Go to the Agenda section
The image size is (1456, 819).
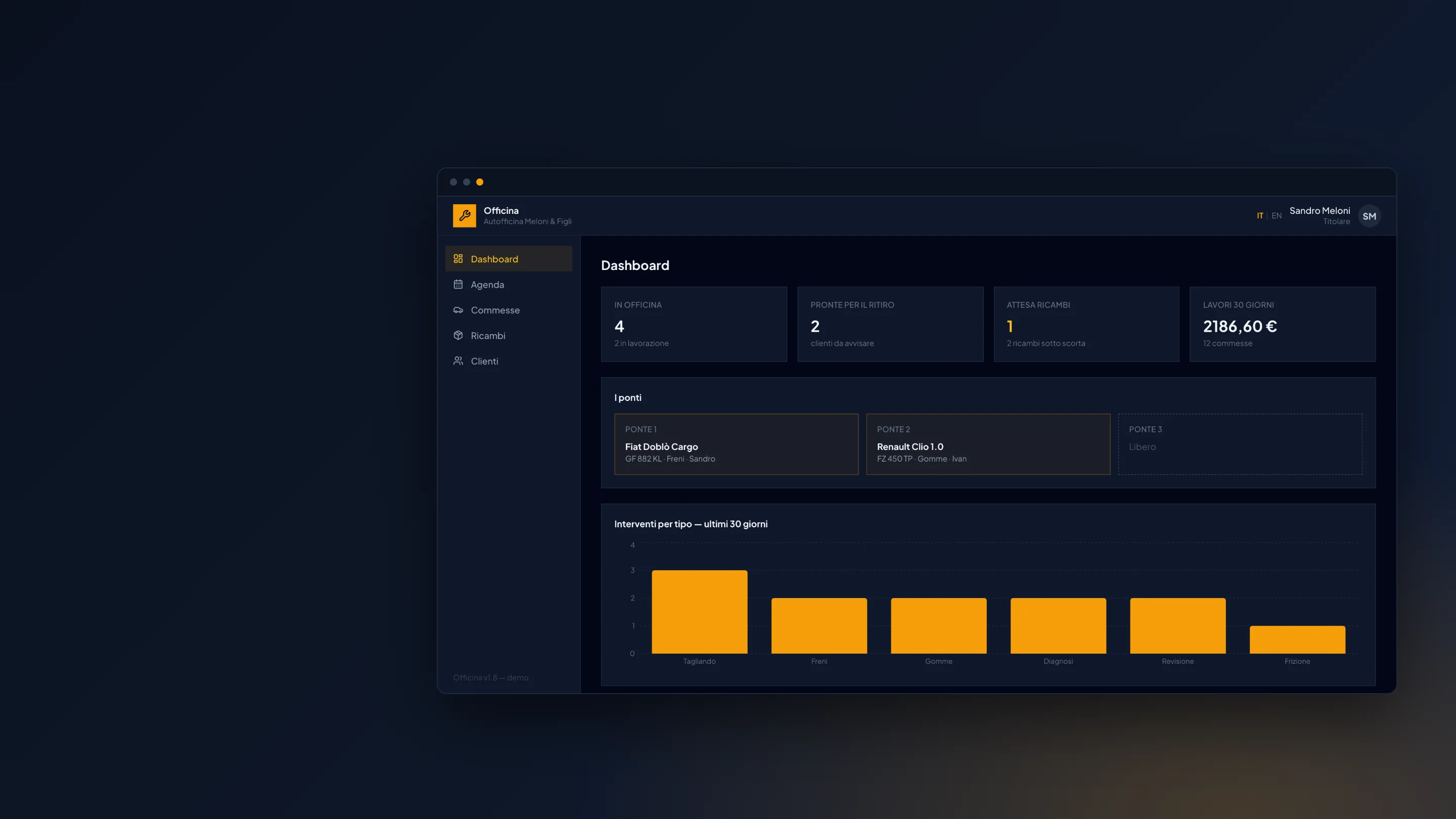point(509,284)
